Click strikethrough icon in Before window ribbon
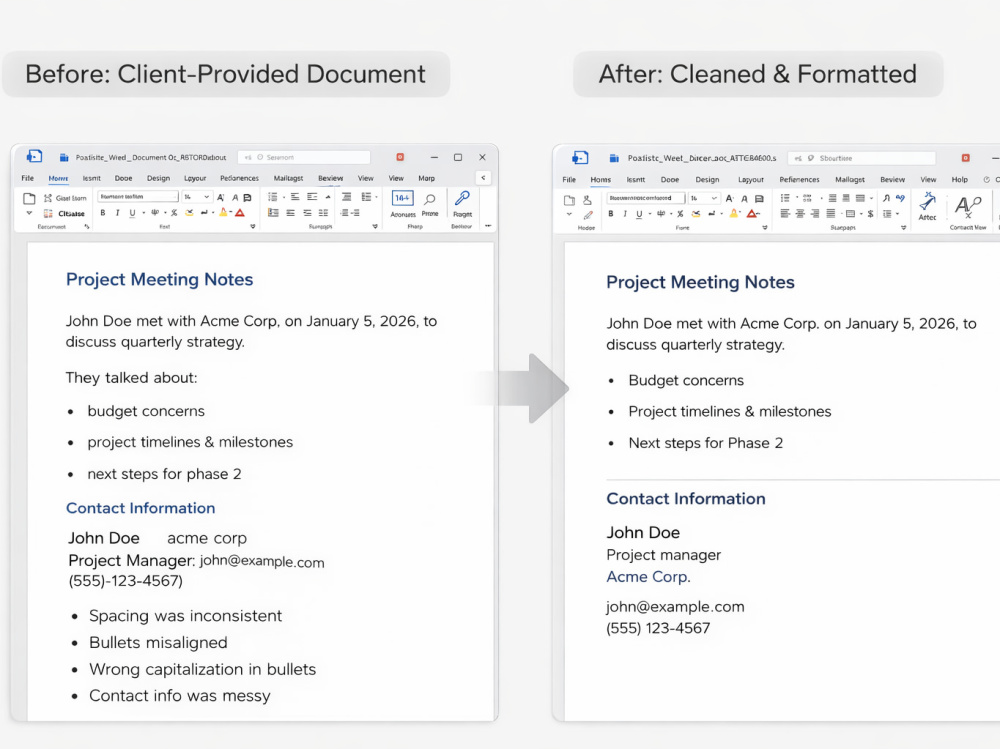This screenshot has width=1000, height=749. [155, 213]
